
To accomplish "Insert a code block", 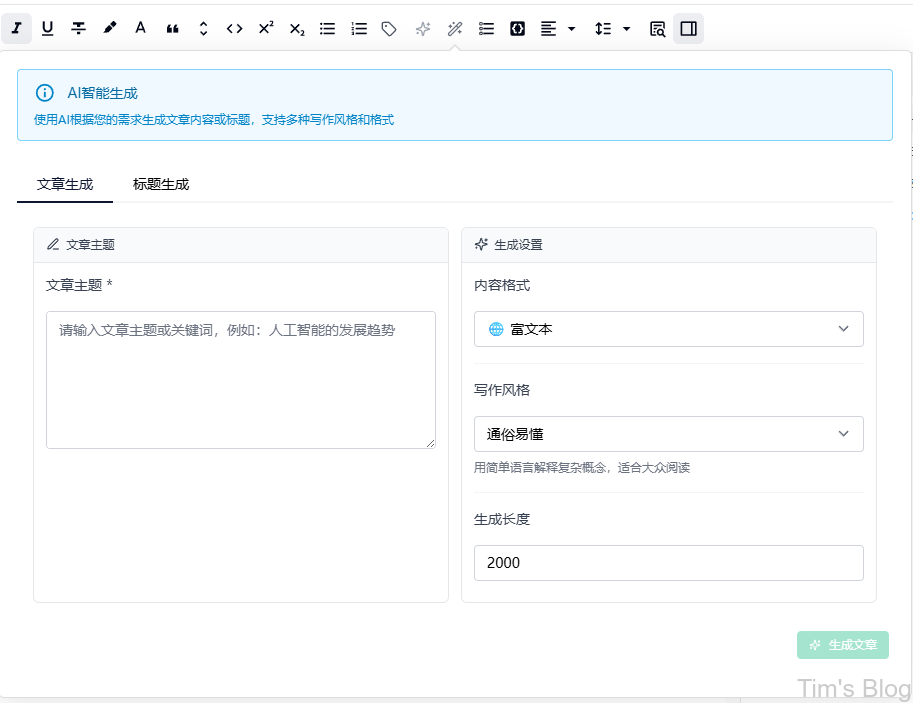I will 517,28.
